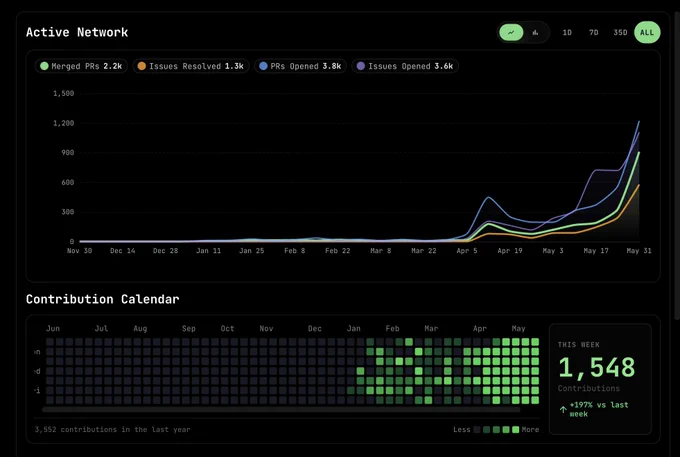Click the Apr 19 axis label
Image resolution: width=680 pixels, height=457 pixels.
(x=510, y=251)
